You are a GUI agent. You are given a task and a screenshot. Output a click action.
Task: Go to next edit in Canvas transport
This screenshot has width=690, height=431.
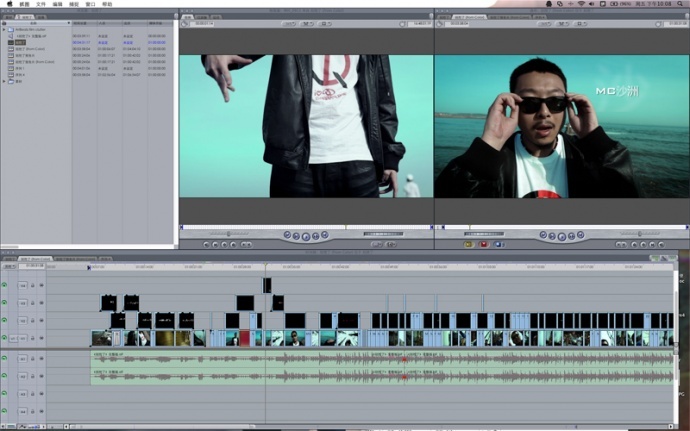(x=580, y=235)
